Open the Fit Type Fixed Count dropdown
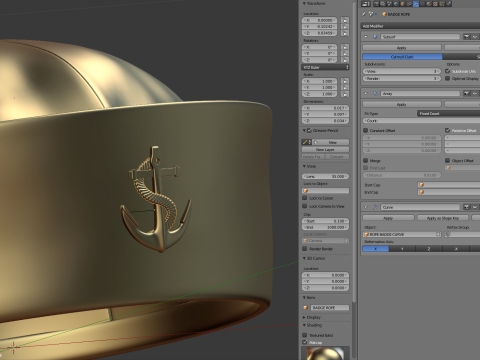 [x=449, y=113]
